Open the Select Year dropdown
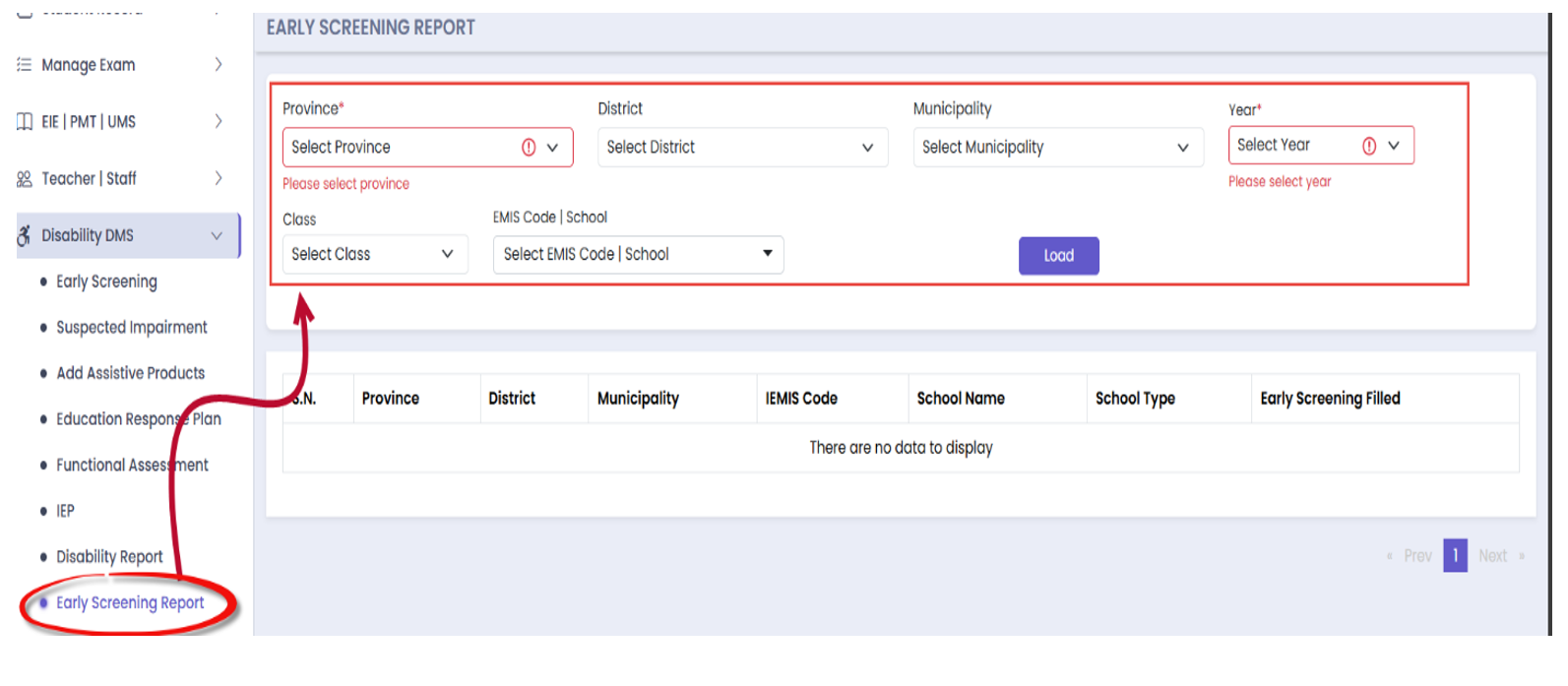The width and height of the screenshot is (1568, 686). (x=1321, y=146)
